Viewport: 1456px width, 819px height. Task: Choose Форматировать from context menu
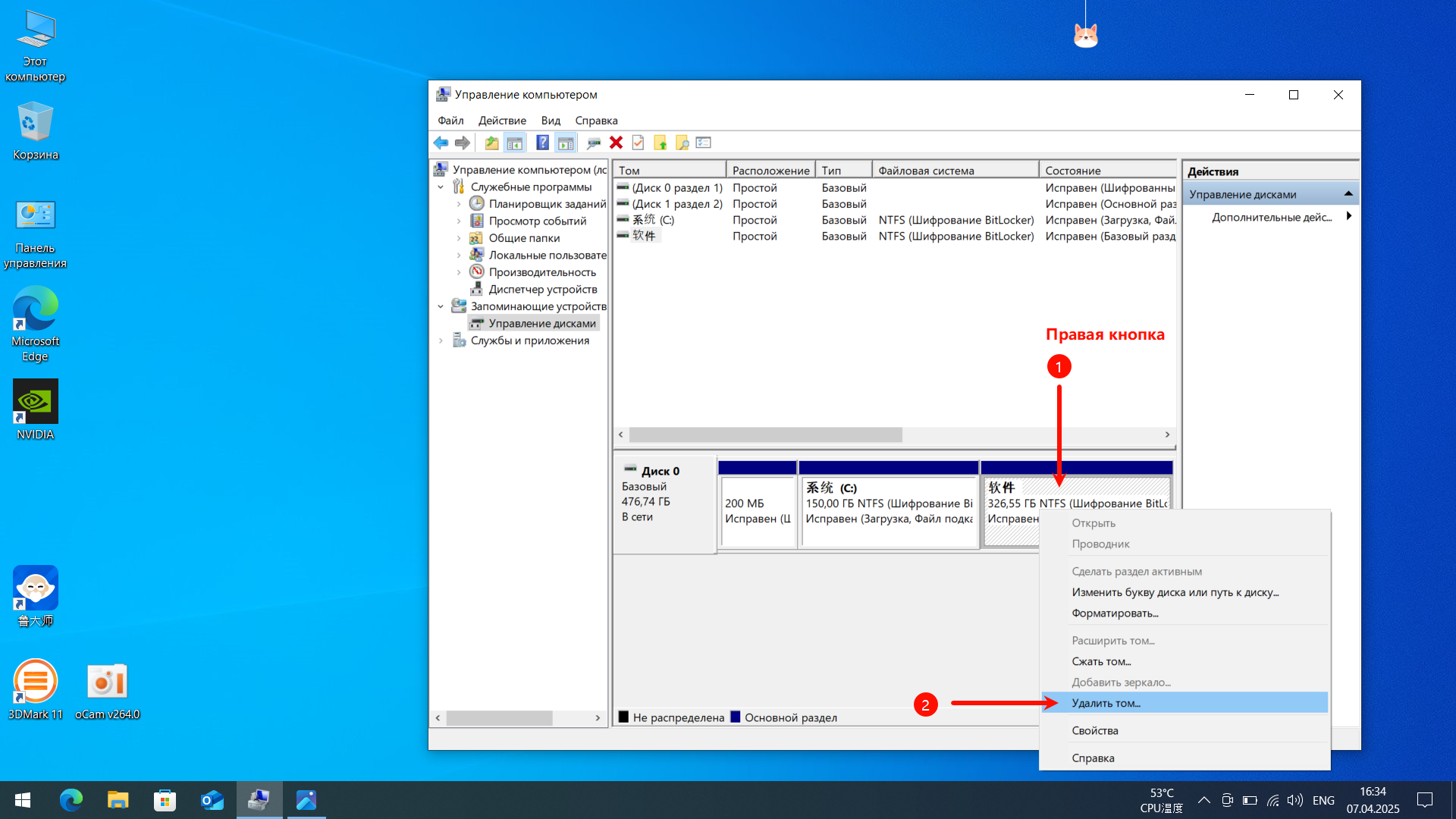pyautogui.click(x=1115, y=613)
